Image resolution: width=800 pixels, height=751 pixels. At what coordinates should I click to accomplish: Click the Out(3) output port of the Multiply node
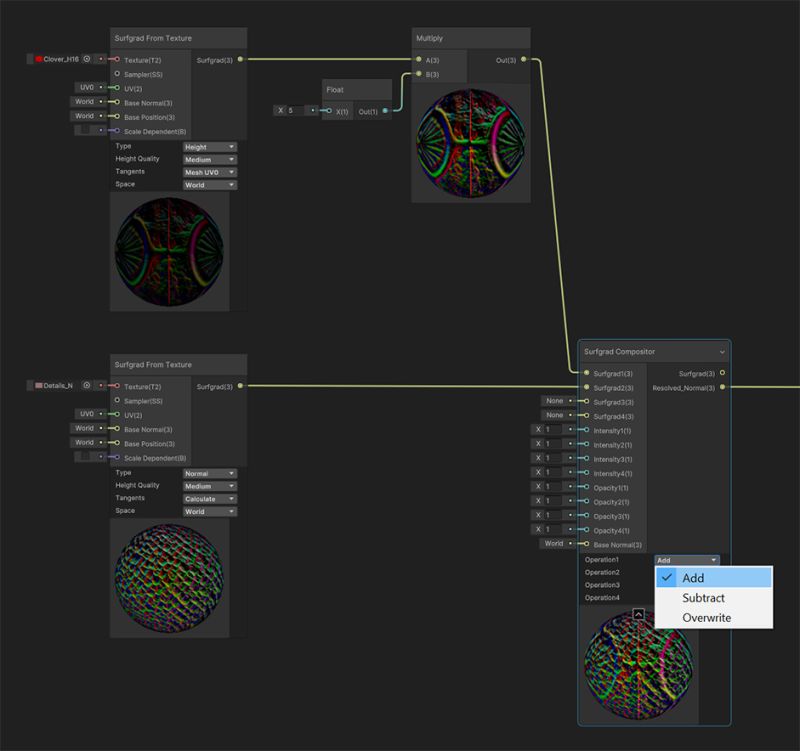[x=524, y=59]
